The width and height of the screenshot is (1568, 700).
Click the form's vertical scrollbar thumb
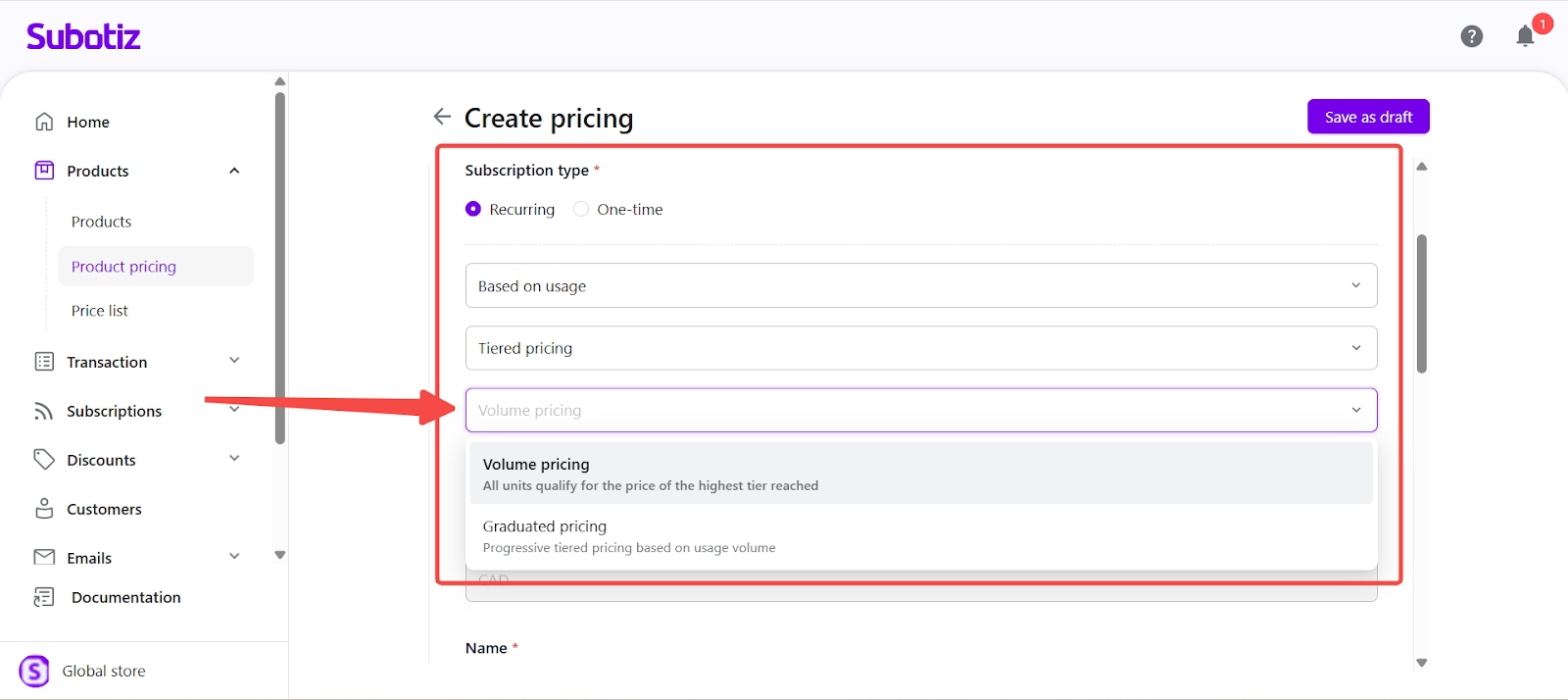pos(1421,304)
